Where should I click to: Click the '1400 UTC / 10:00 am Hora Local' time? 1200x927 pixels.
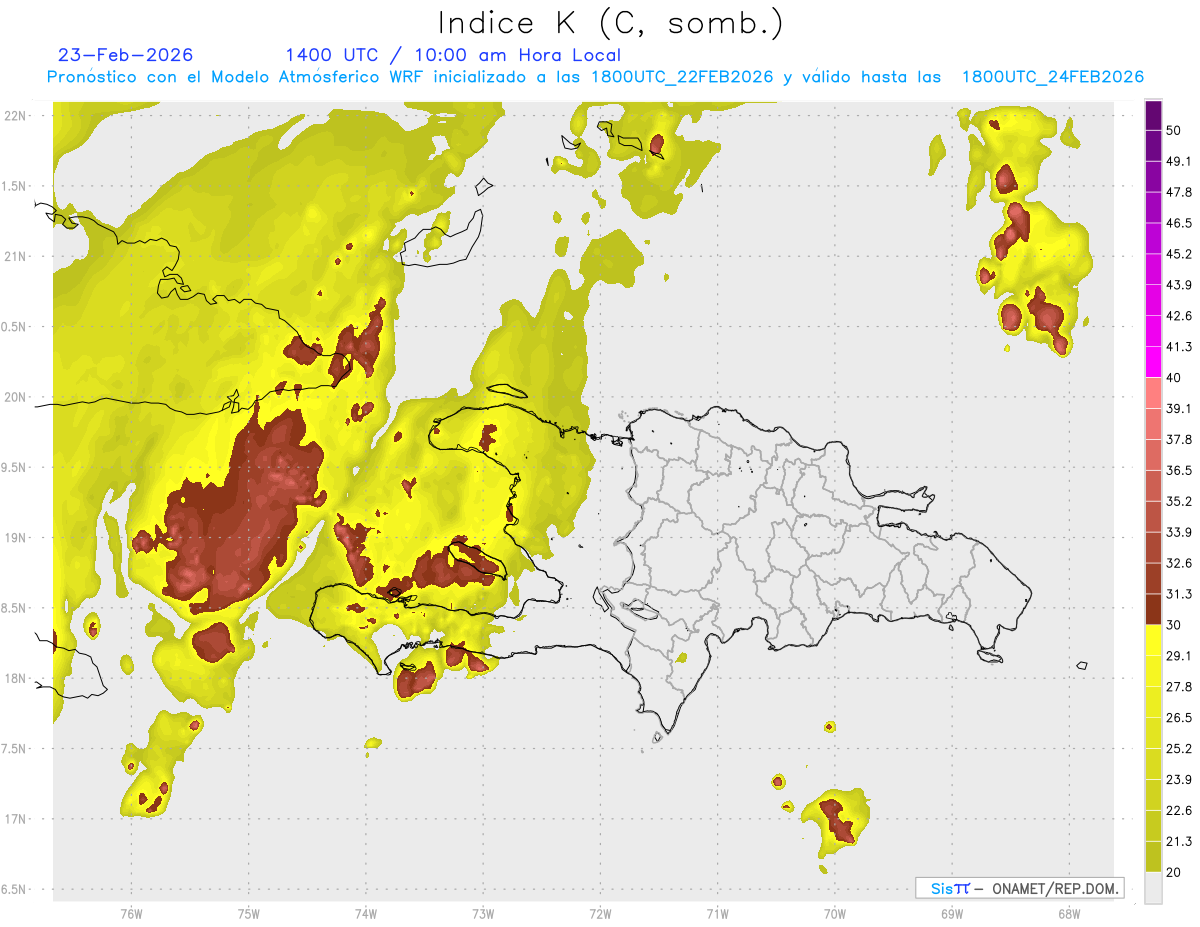[453, 55]
